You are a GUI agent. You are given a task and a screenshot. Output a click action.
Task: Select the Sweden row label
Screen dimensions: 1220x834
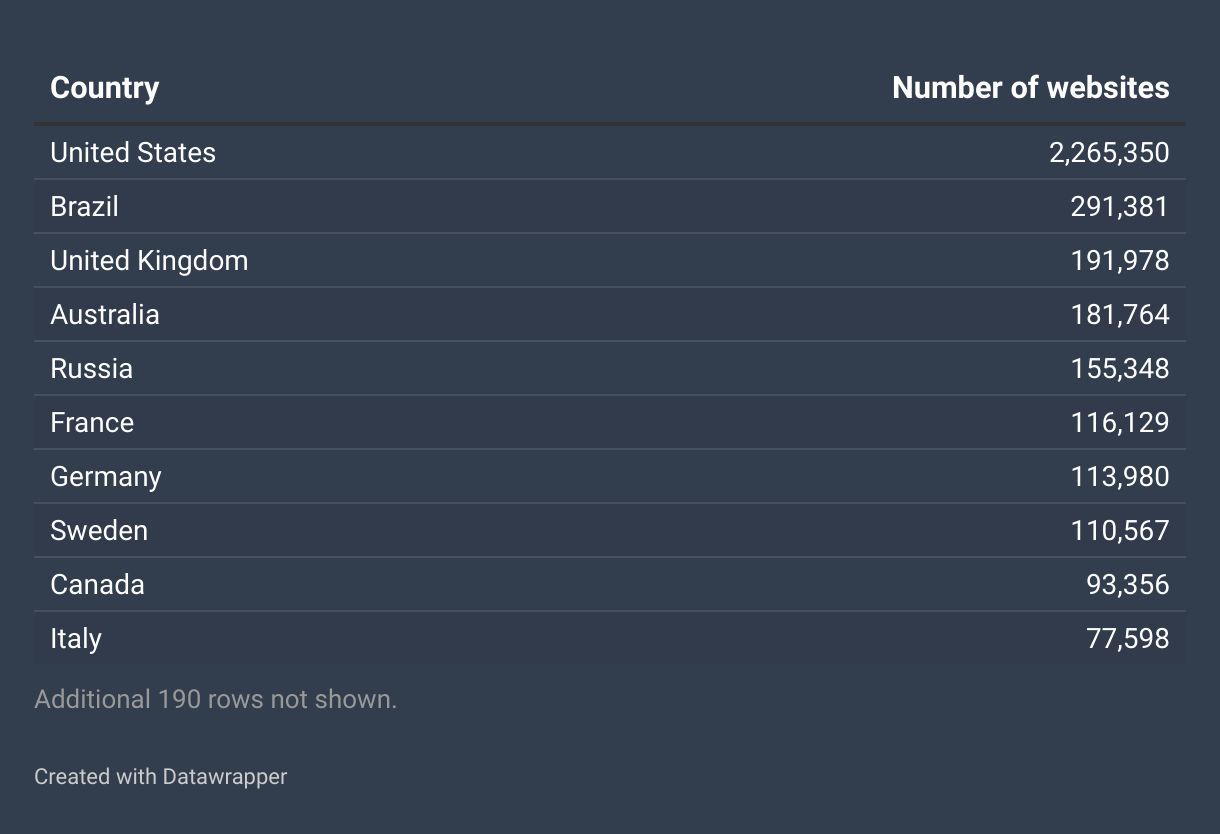[x=99, y=531]
